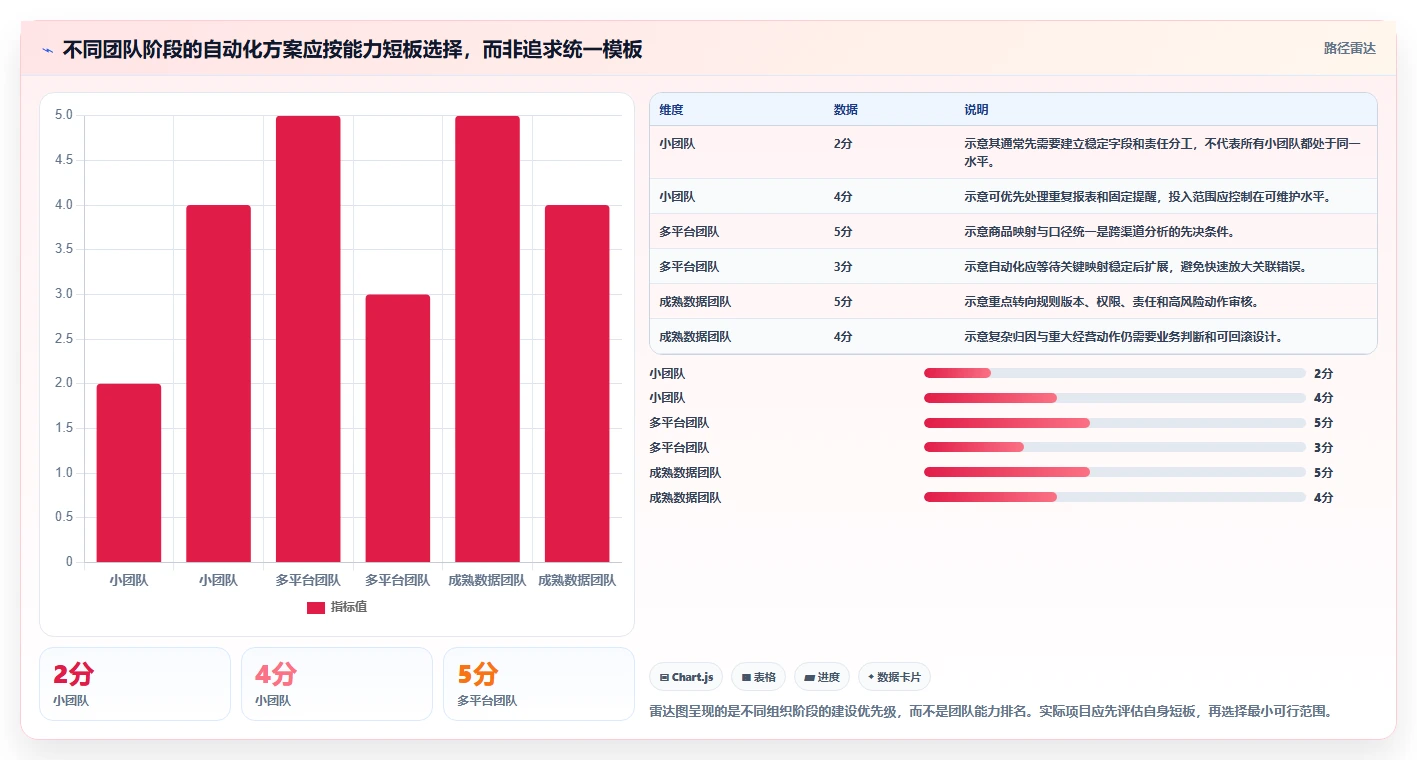
Task: Click the Chart.js chip
Action: 687,677
